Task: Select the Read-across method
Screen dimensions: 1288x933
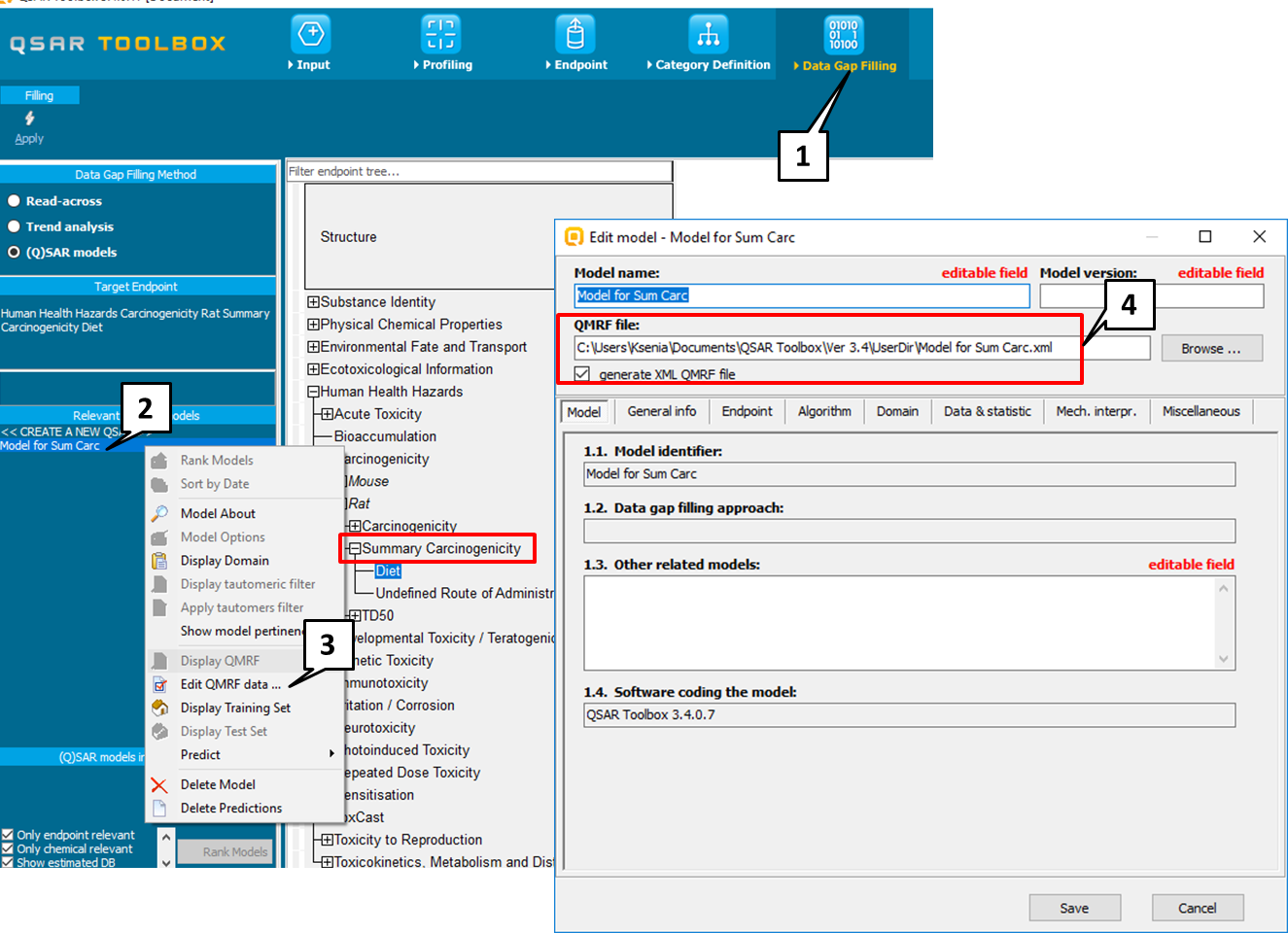Action: click(14, 201)
